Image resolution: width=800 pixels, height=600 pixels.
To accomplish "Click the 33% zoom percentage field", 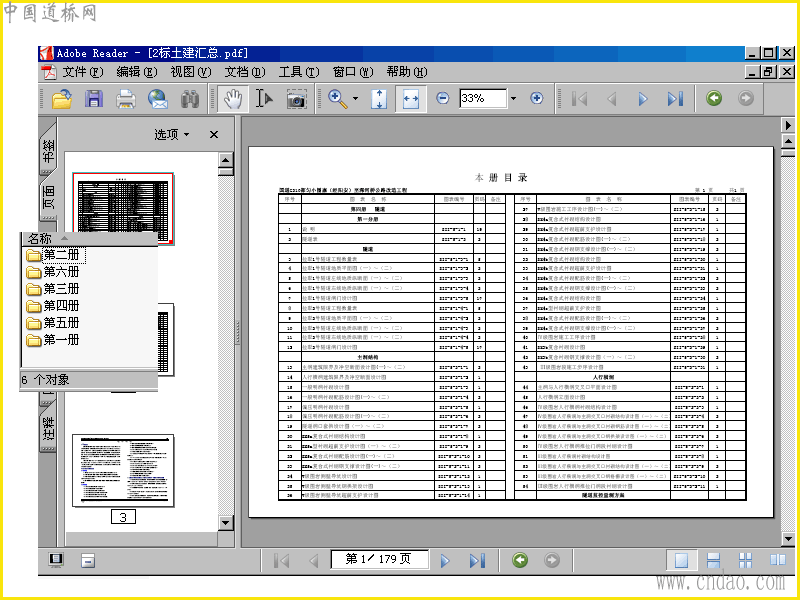I will click(483, 98).
